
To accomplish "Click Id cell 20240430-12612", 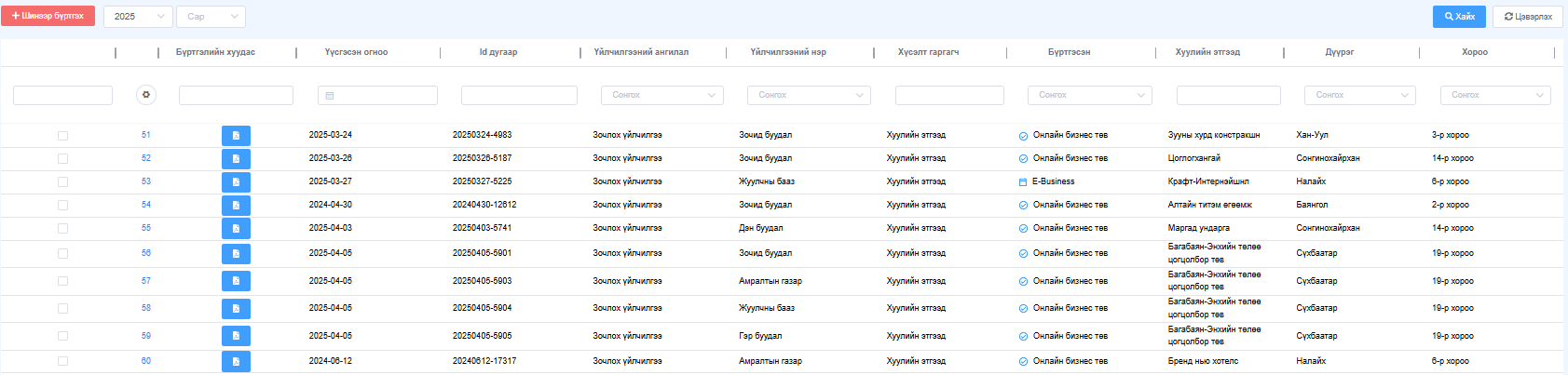I will [484, 205].
